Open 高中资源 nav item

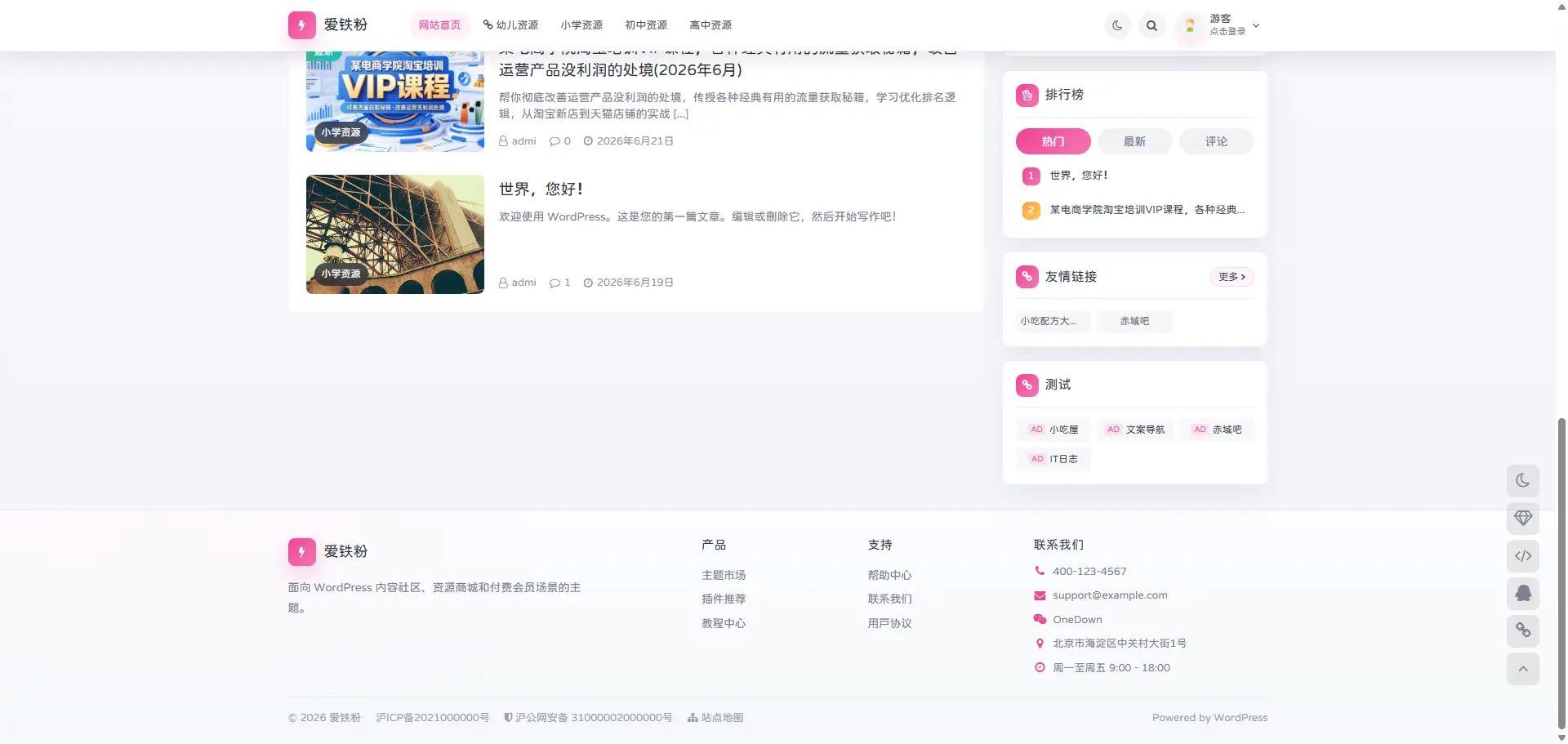710,25
